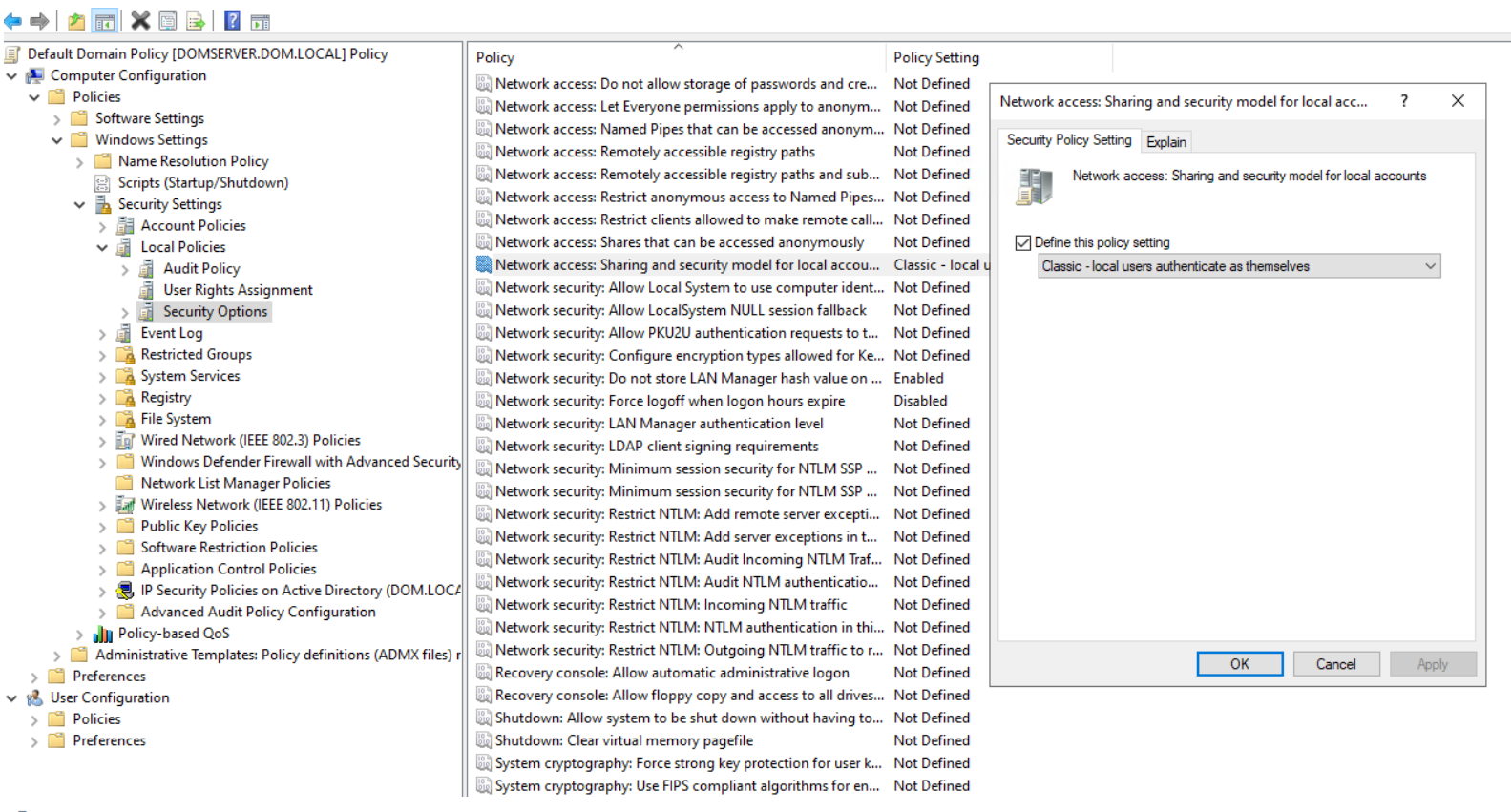The image size is (1511, 812).
Task: Collapse the User Configuration node
Action: point(12,698)
